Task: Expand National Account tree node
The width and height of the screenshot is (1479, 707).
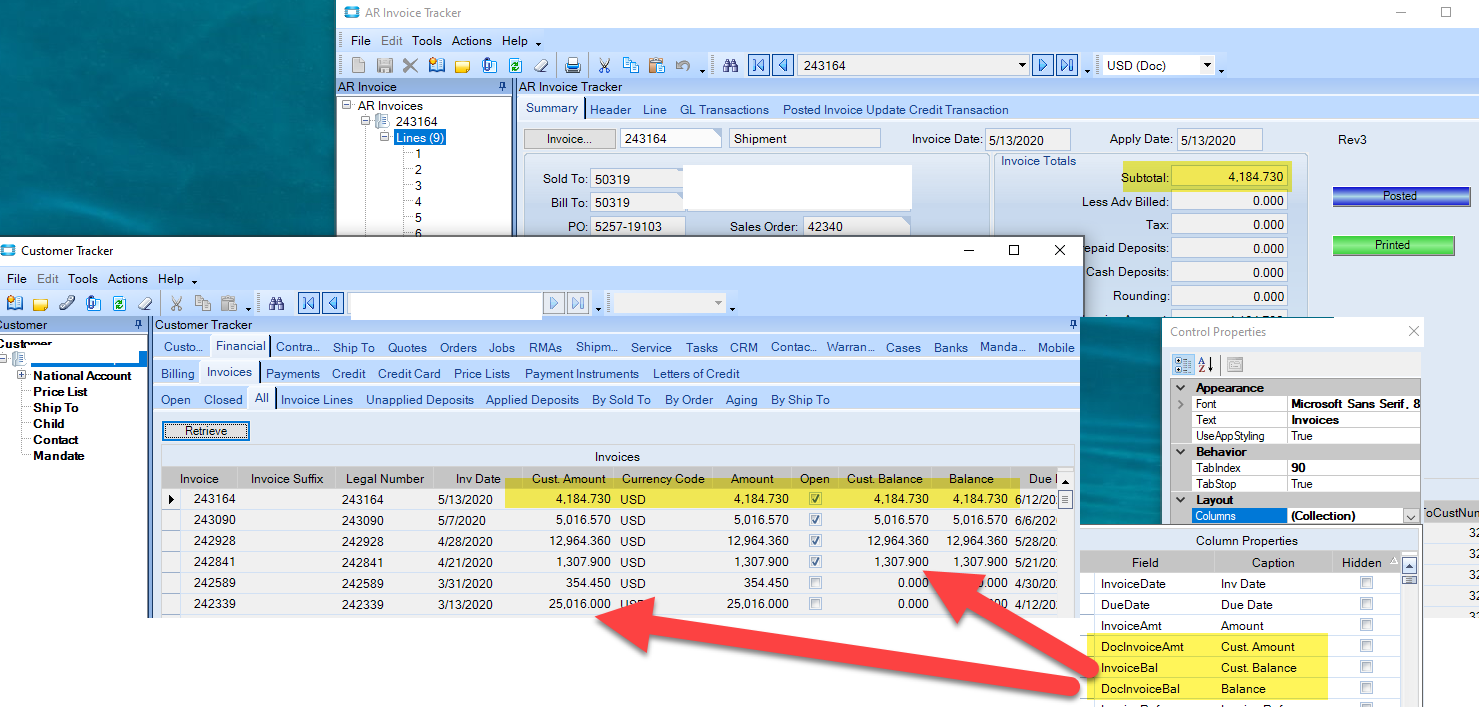Action: pos(22,376)
